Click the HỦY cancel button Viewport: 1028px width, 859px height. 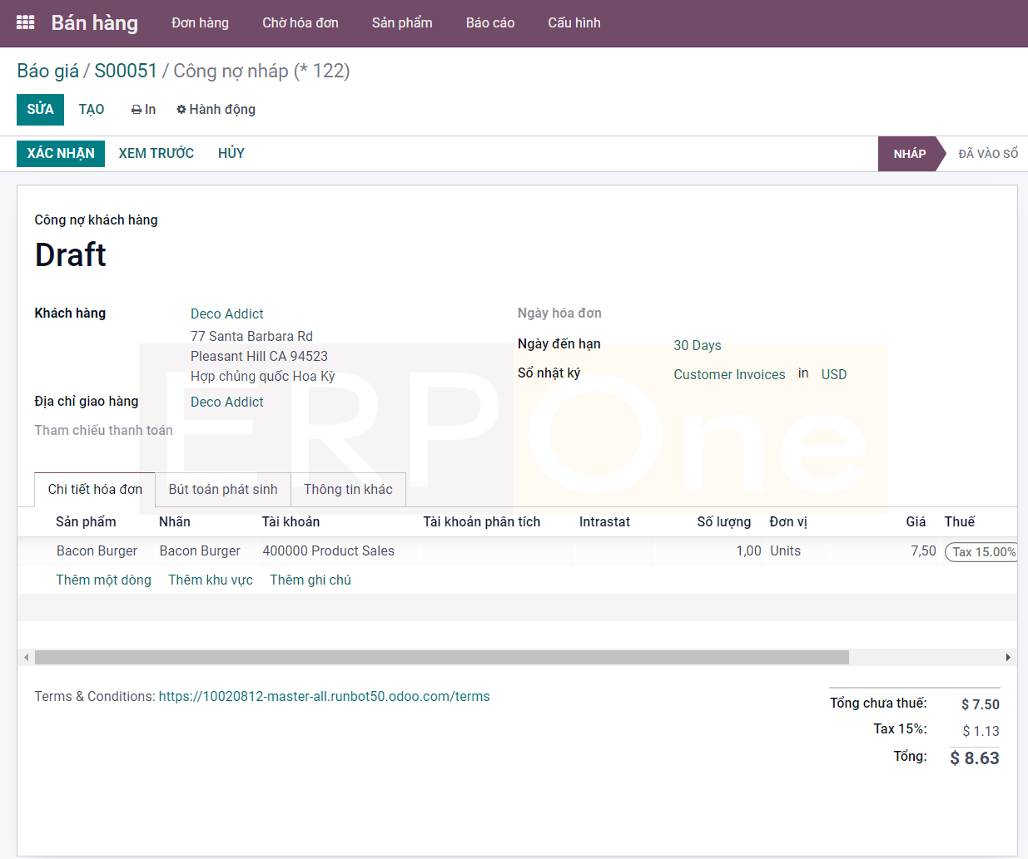click(231, 153)
